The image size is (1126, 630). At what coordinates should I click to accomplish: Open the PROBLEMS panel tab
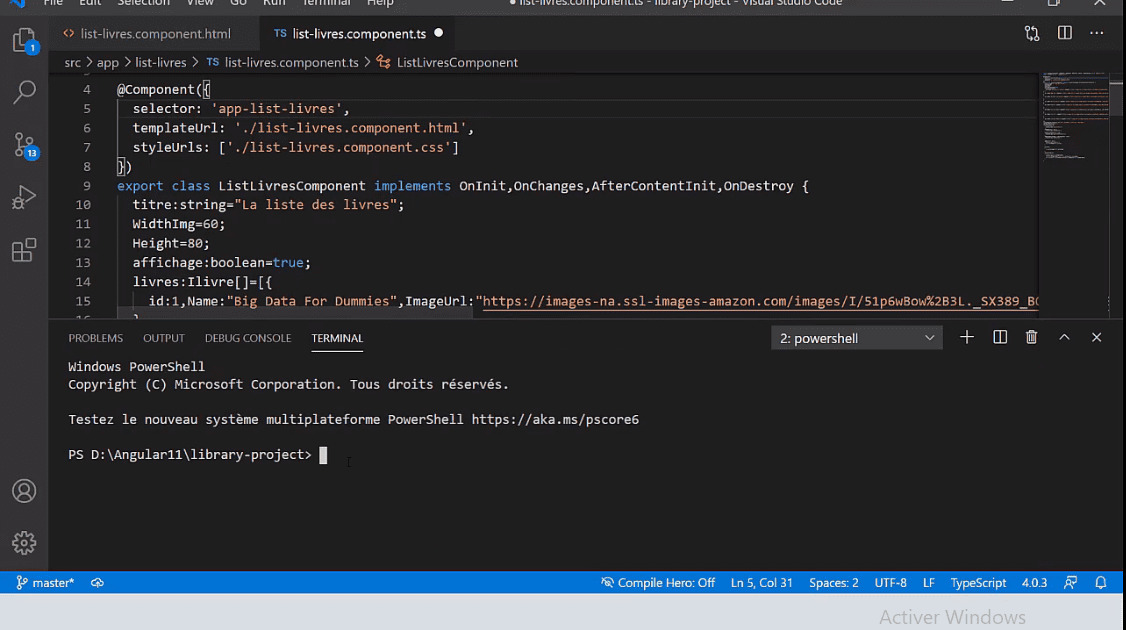[96, 338]
